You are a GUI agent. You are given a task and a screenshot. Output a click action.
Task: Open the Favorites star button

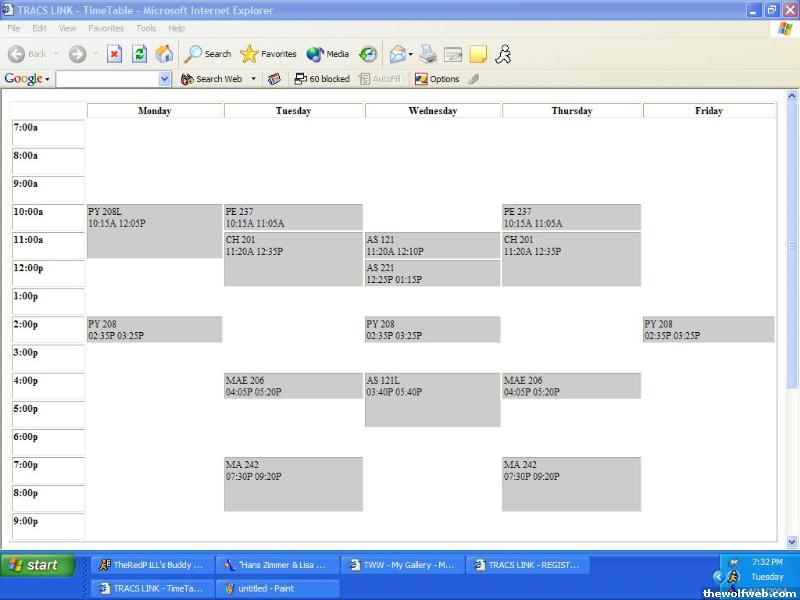268,54
